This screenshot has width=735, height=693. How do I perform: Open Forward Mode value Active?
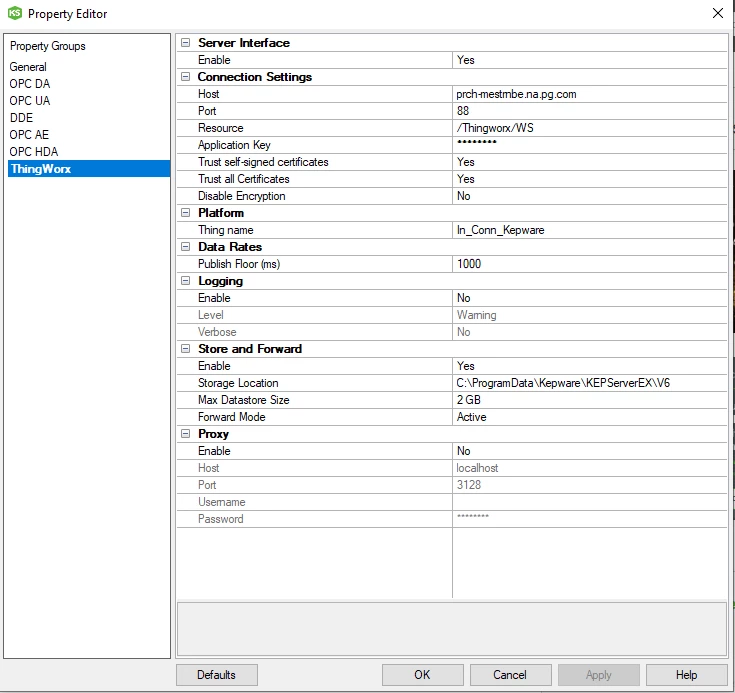(x=590, y=417)
